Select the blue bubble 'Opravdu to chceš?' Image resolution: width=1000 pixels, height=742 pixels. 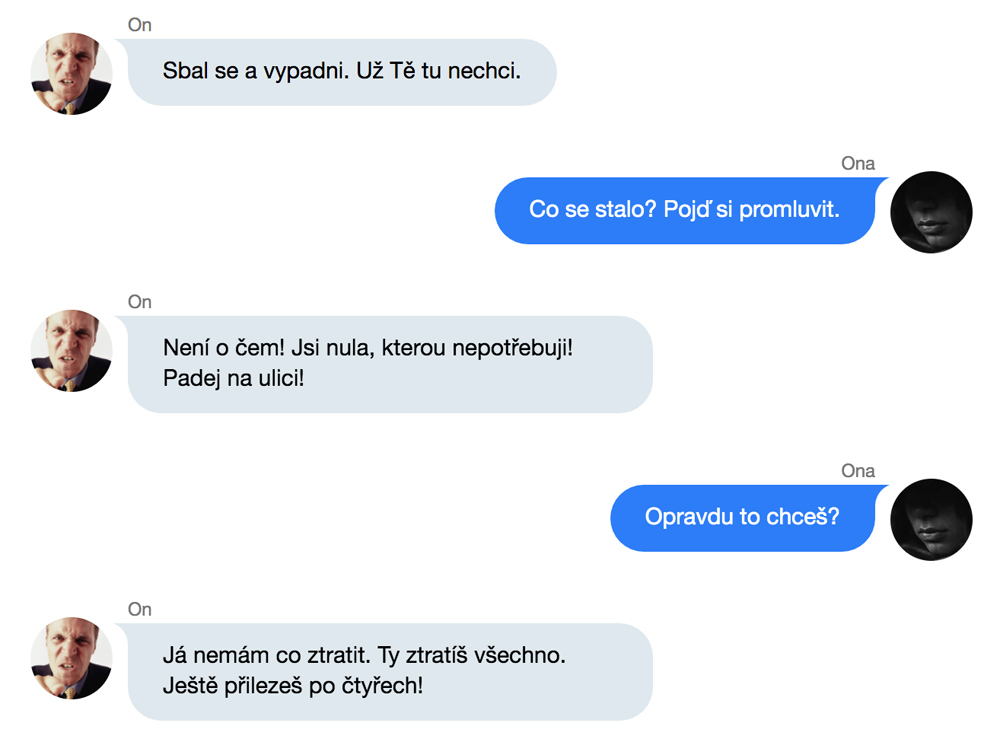742,518
